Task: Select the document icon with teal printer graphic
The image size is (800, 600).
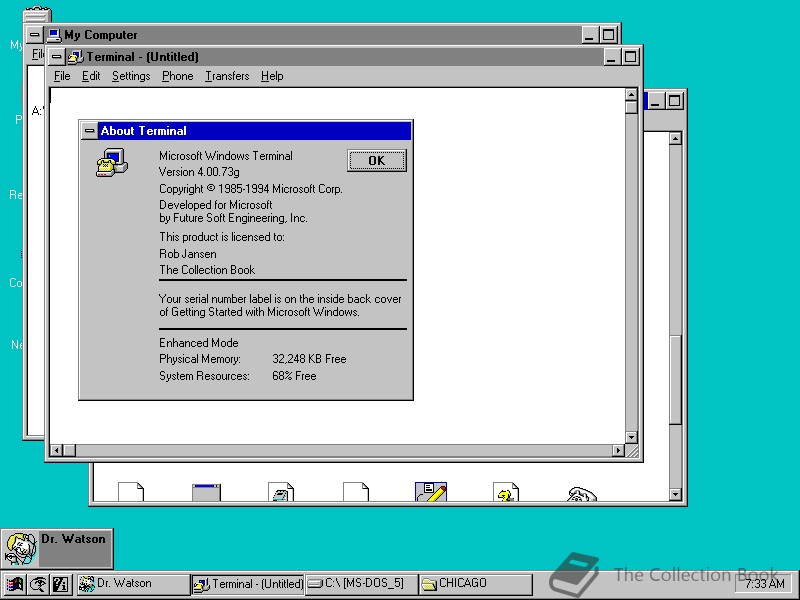Action: [281, 492]
